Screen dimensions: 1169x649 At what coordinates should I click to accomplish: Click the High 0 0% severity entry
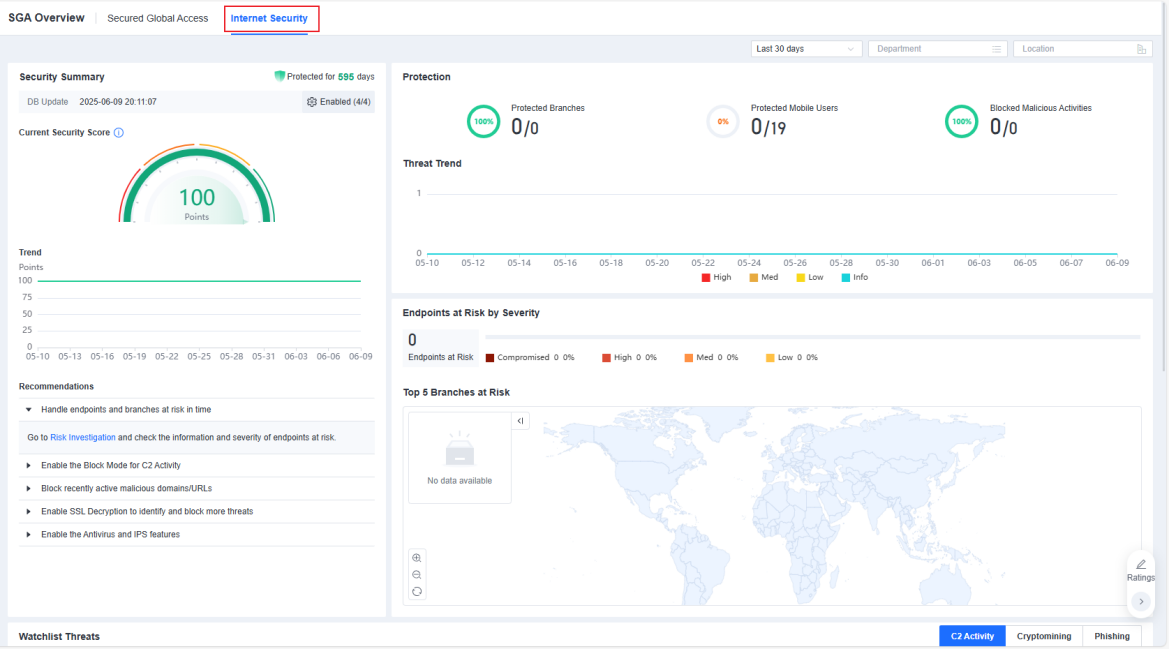click(x=629, y=358)
